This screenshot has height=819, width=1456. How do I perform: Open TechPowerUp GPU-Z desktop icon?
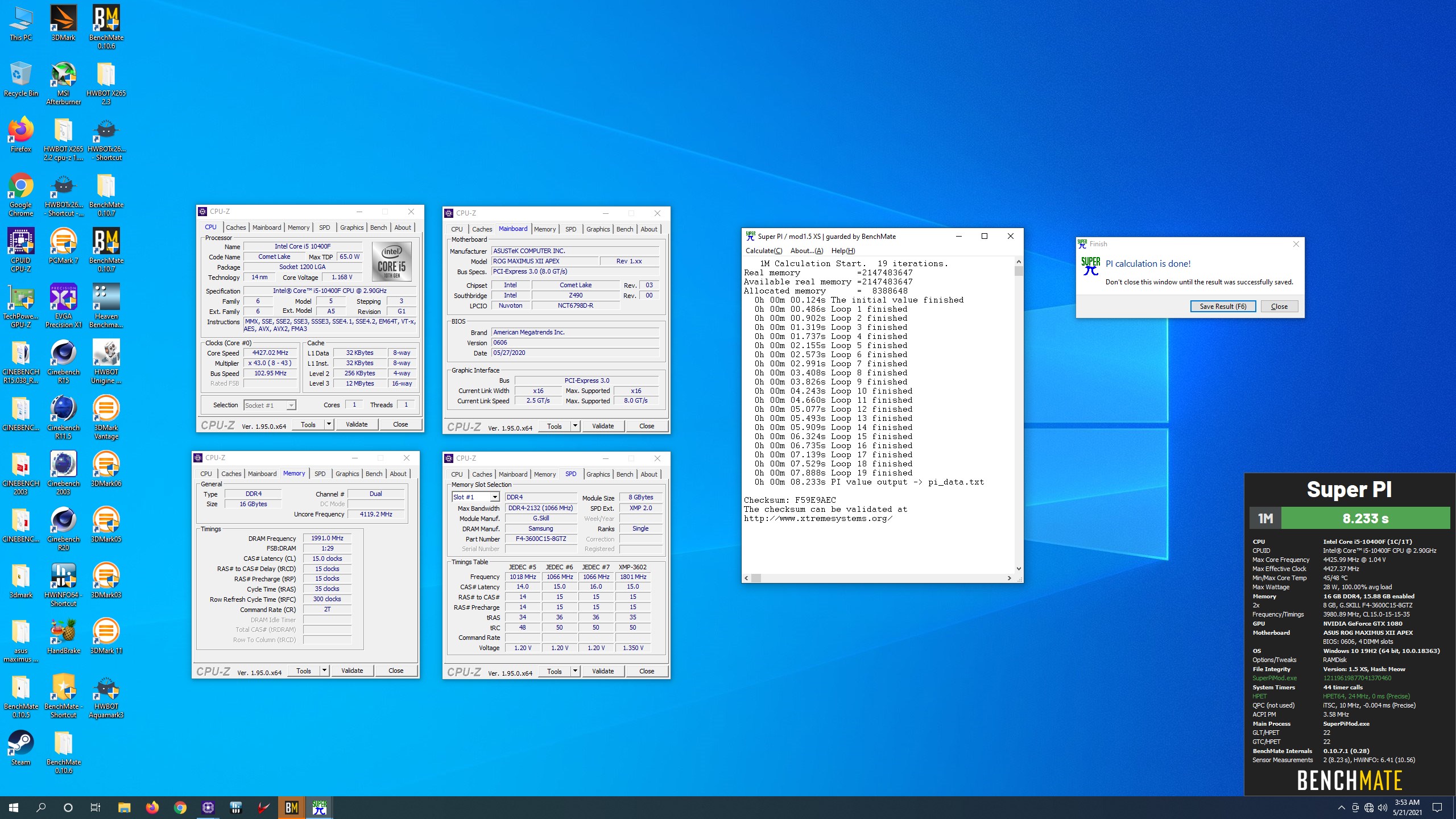[x=20, y=306]
